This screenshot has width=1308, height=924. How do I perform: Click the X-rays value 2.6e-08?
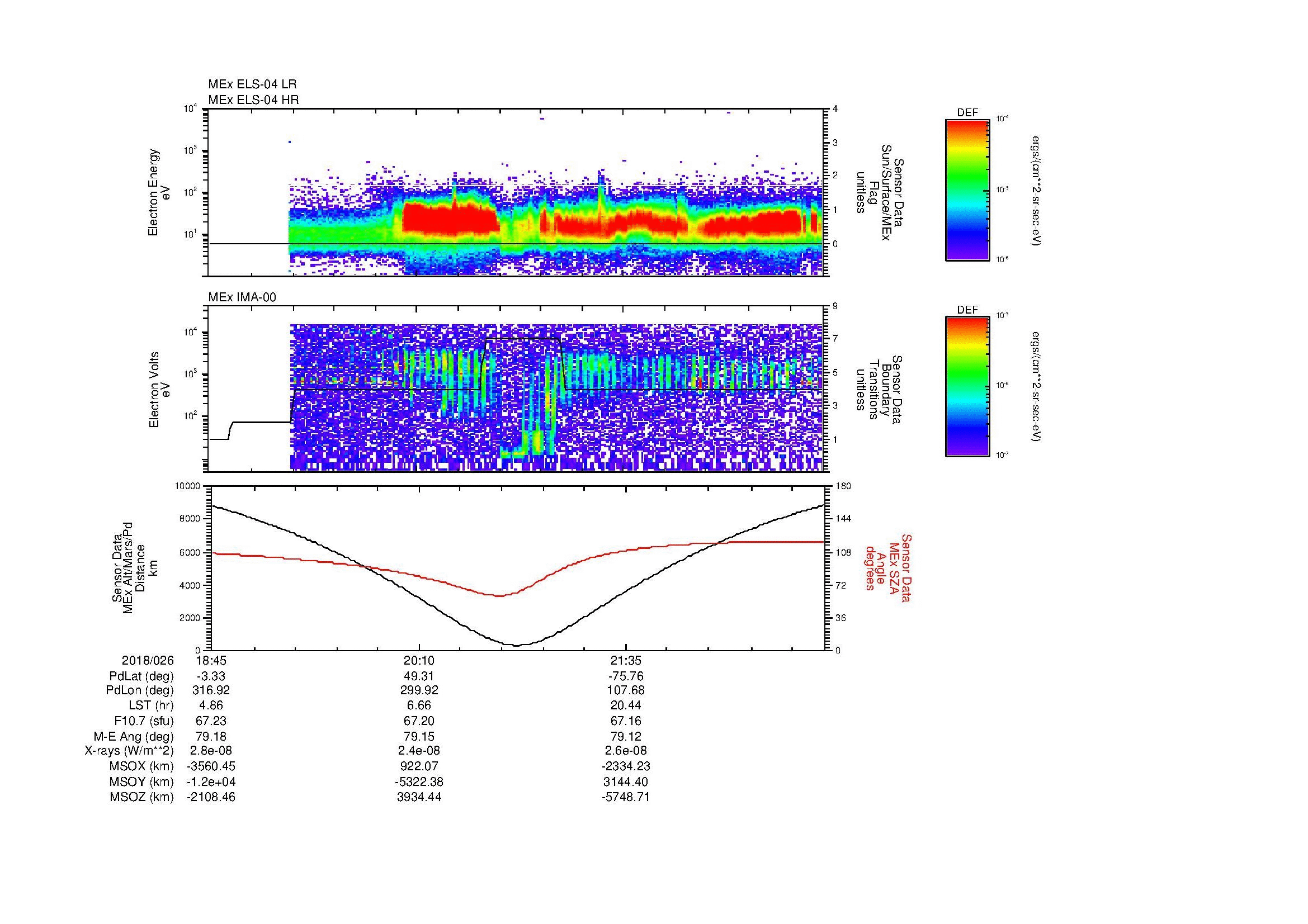coord(626,751)
